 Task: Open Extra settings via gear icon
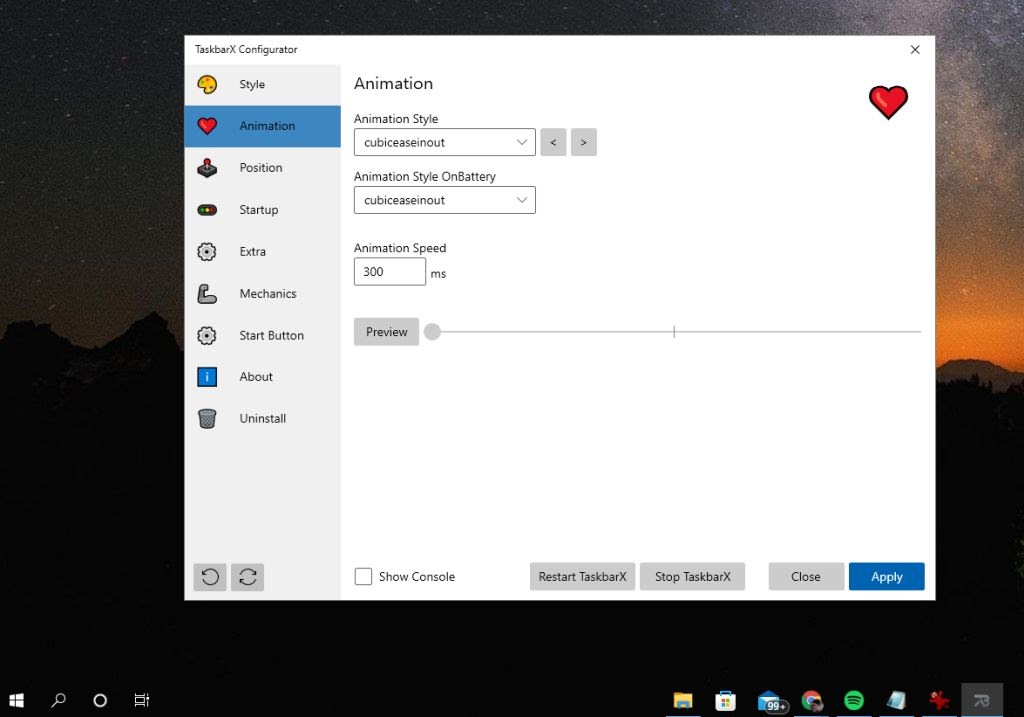pos(207,251)
